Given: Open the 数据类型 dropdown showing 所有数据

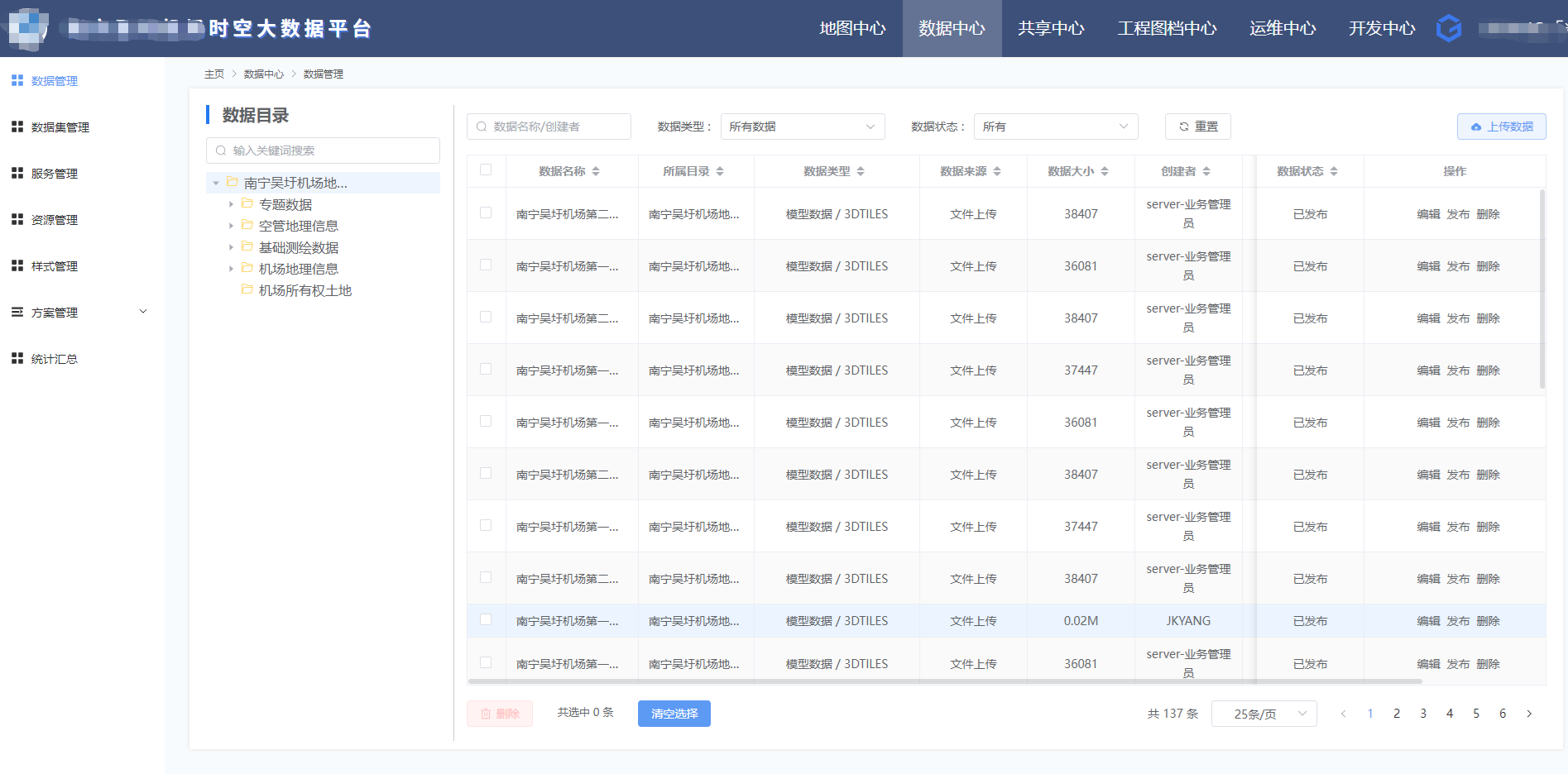Looking at the screenshot, I should 802,126.
